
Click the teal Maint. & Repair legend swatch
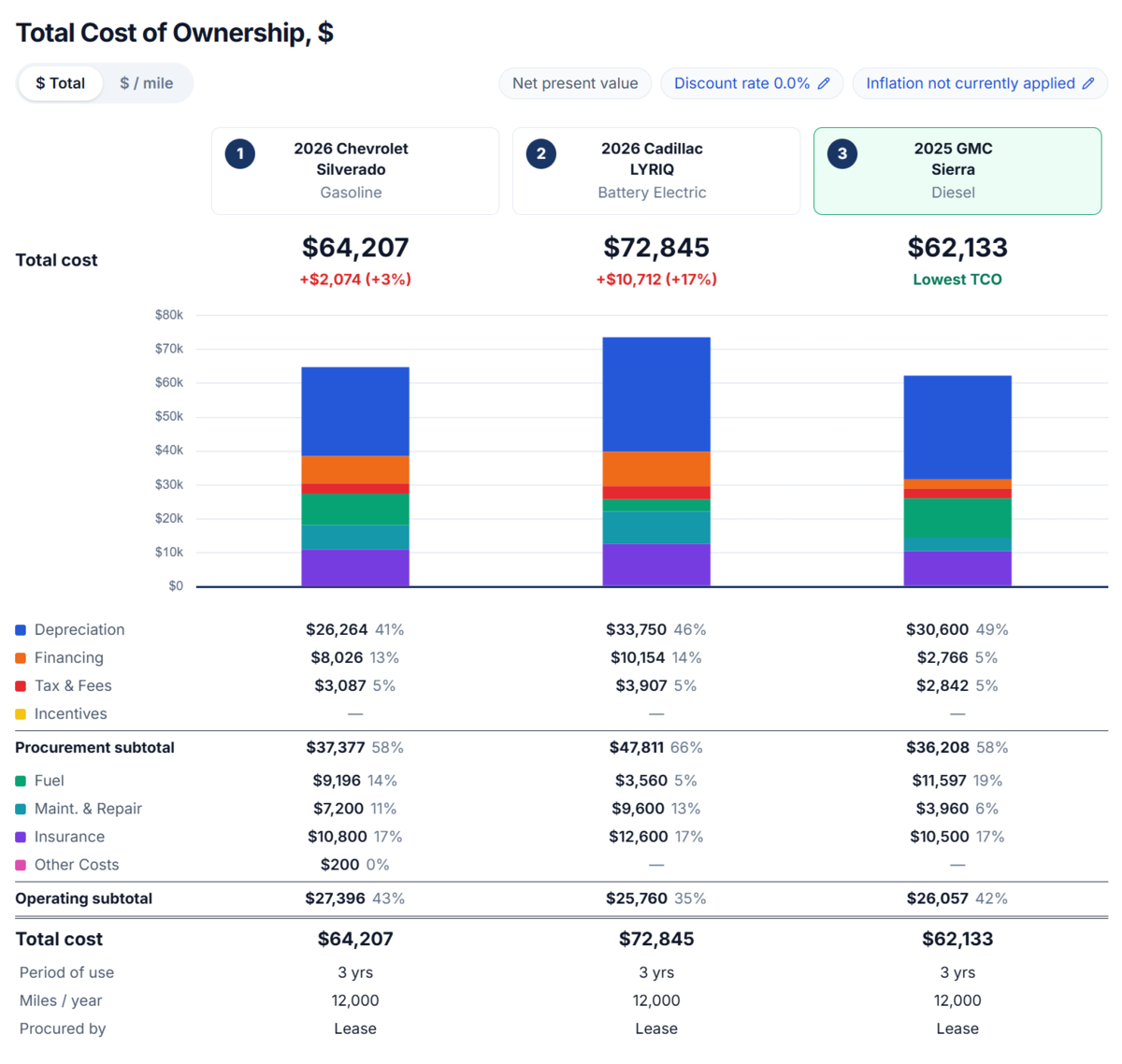pos(21,809)
